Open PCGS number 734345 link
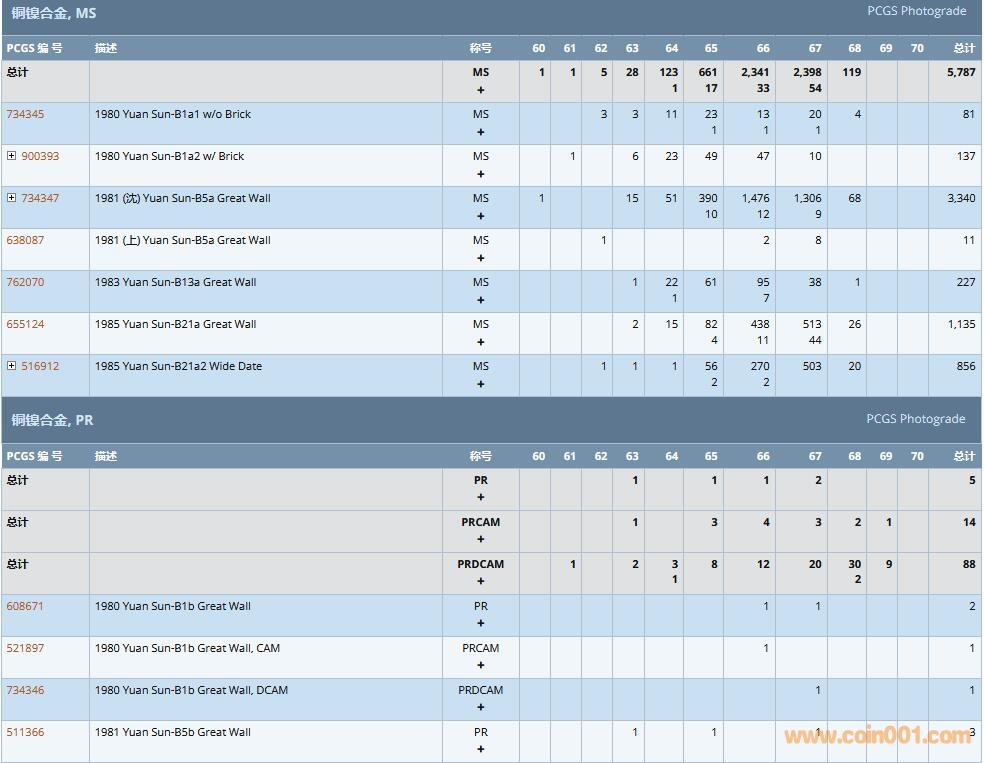The width and height of the screenshot is (984, 763). point(25,114)
